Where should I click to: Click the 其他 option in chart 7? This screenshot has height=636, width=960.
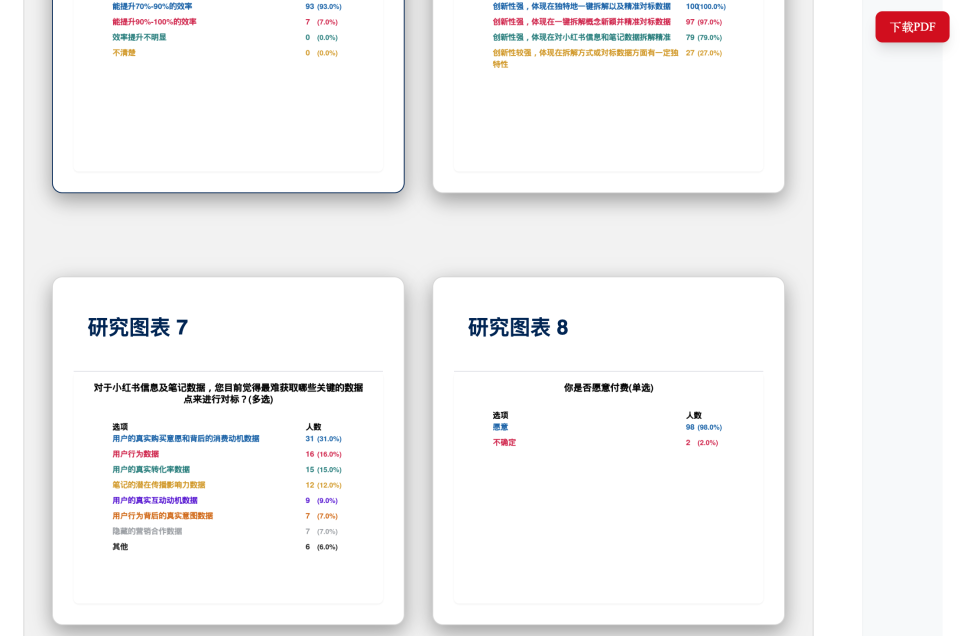120,547
